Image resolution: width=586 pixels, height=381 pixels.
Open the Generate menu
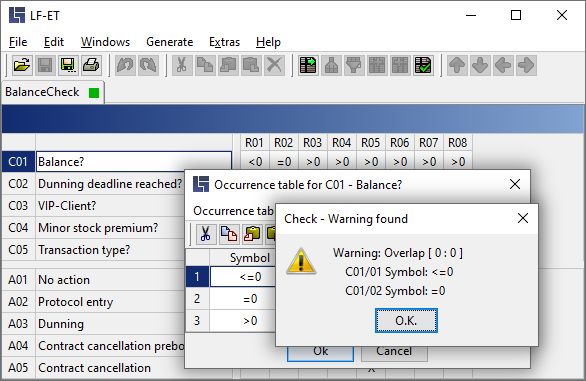[170, 42]
